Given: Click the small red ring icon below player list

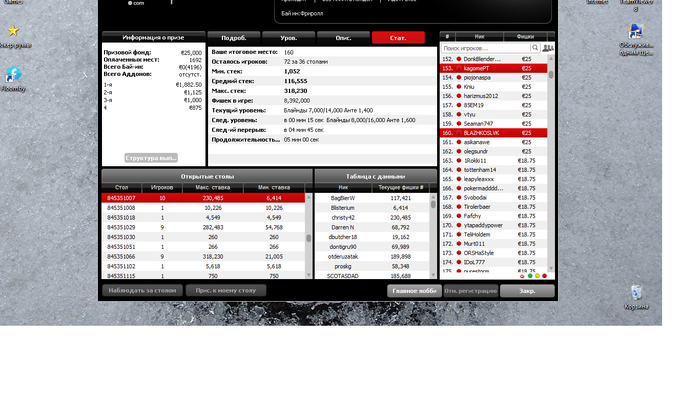Looking at the screenshot, I should (522, 276).
